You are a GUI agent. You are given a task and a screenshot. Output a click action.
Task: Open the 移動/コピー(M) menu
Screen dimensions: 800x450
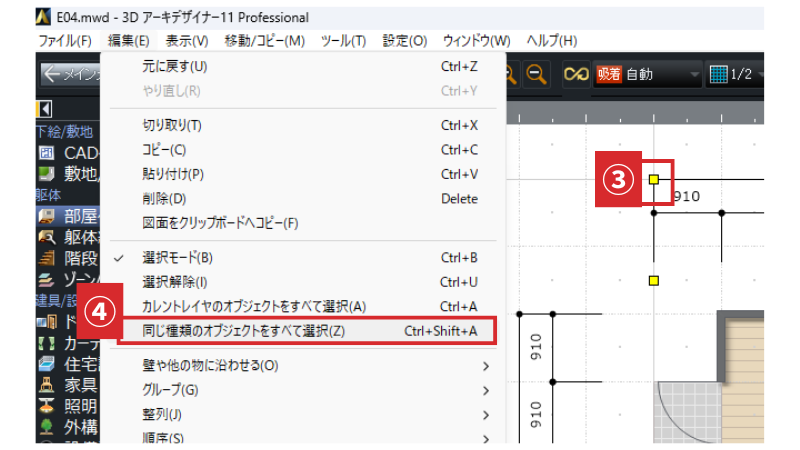coord(264,41)
